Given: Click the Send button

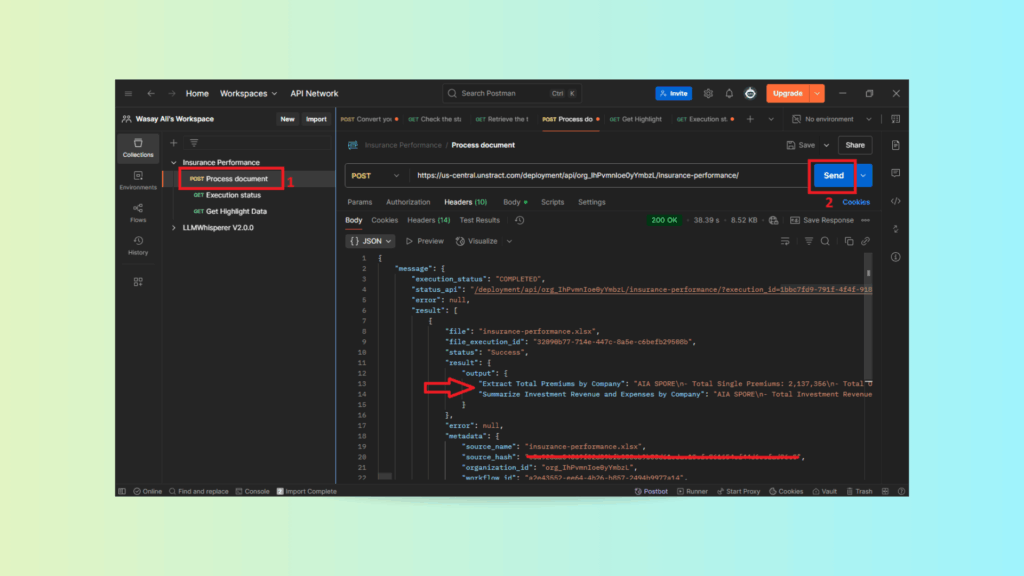Looking at the screenshot, I should 834,176.
